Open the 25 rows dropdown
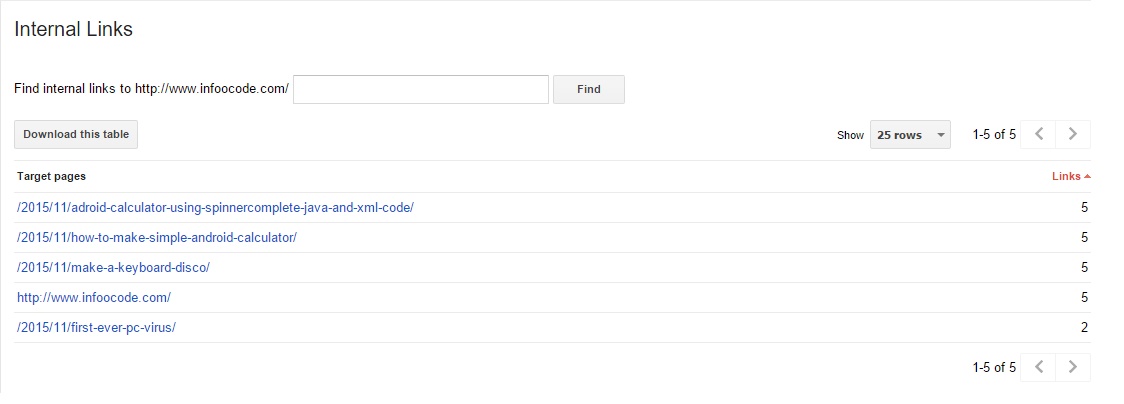 click(x=910, y=135)
